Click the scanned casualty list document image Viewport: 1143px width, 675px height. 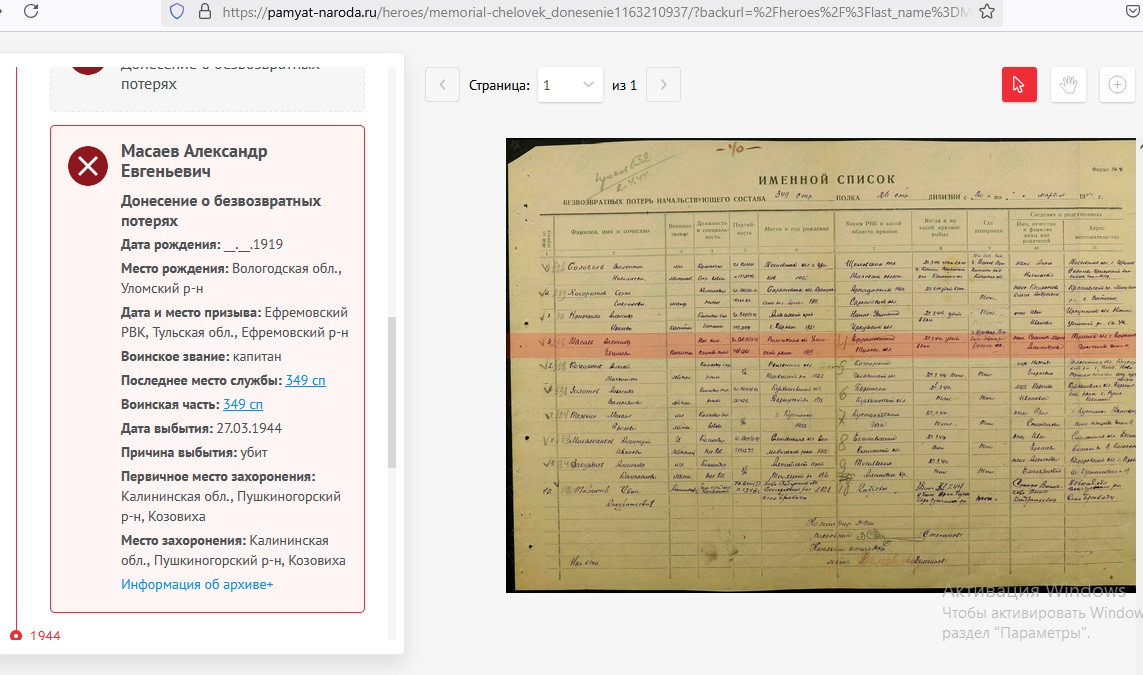pyautogui.click(x=821, y=364)
